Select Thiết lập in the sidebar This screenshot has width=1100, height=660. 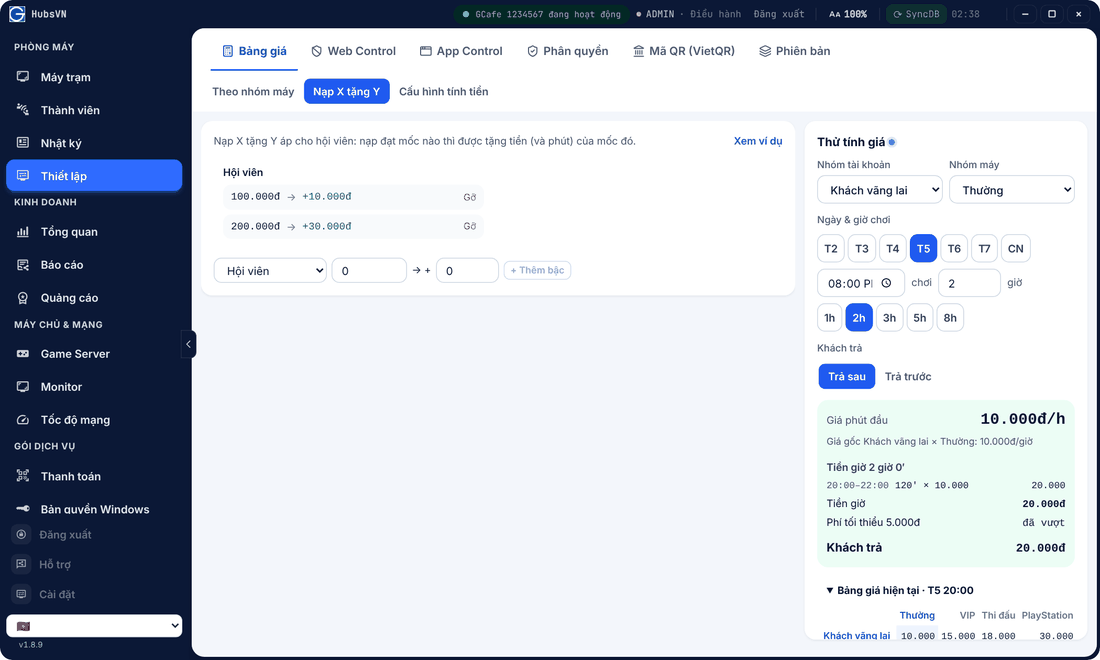pos(94,175)
